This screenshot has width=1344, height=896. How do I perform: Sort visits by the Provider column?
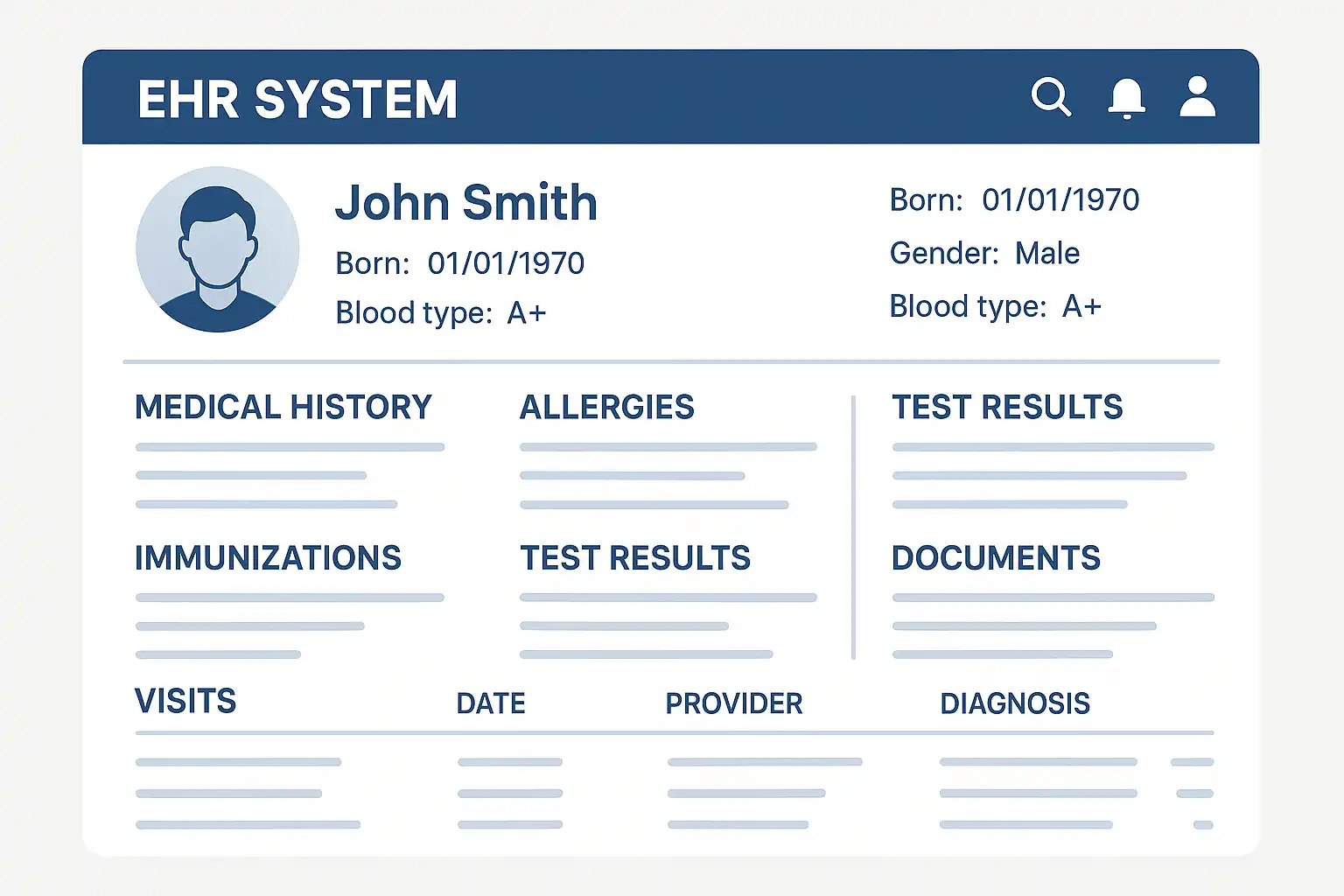733,703
